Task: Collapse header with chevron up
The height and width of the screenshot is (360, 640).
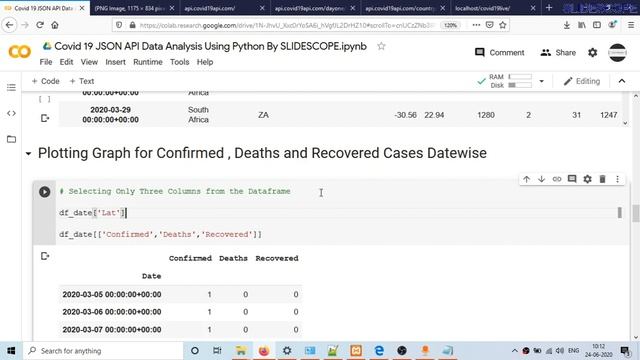Action: (x=622, y=81)
